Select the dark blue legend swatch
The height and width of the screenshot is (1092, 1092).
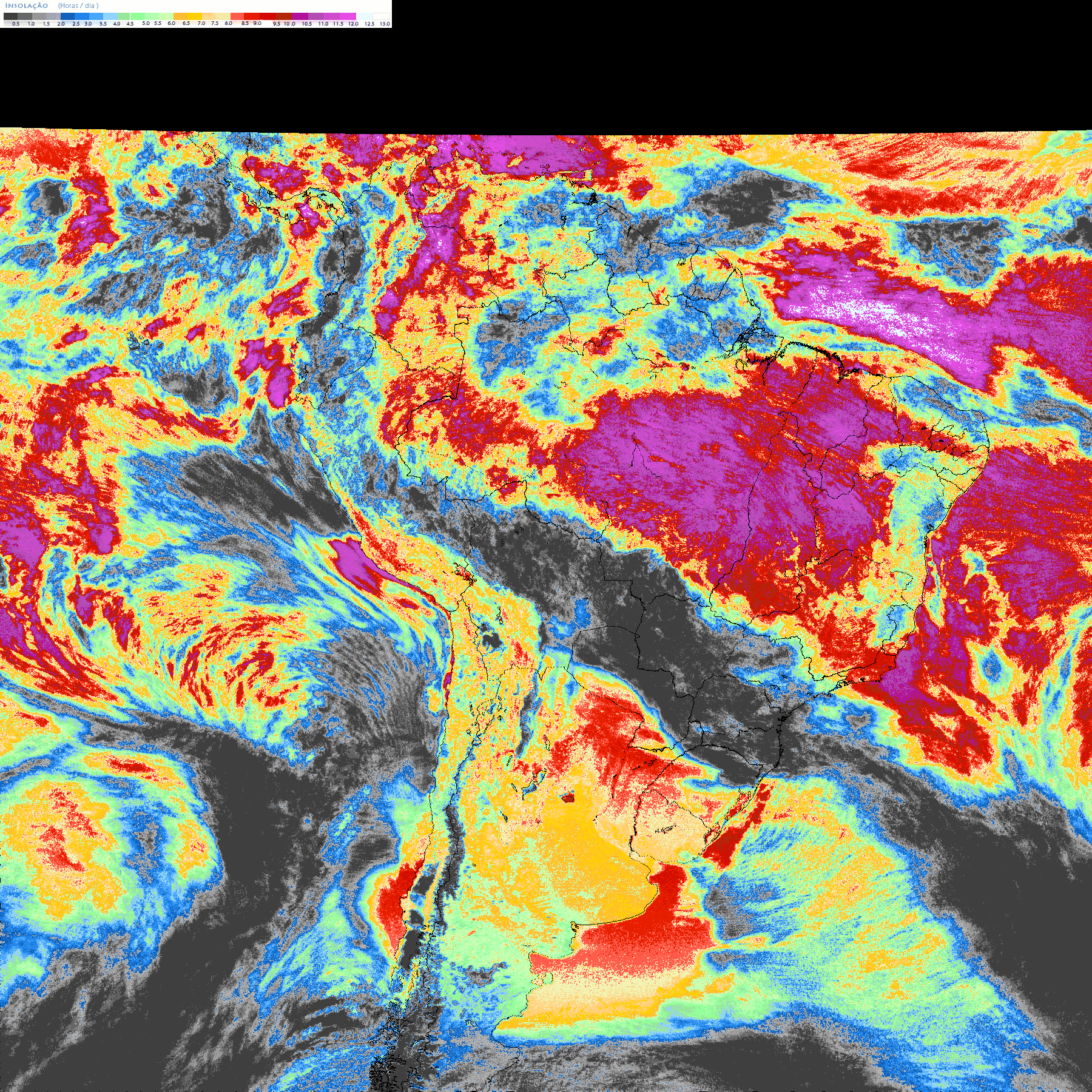[x=67, y=16]
